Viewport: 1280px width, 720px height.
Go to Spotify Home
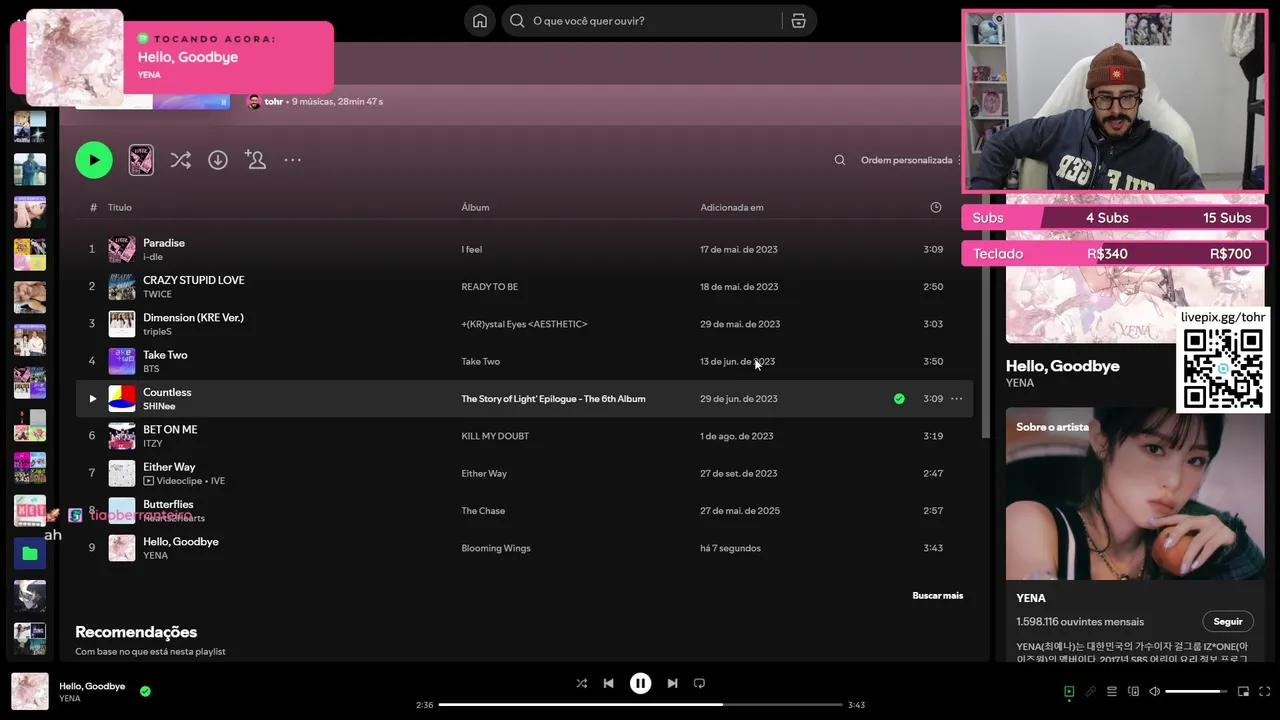480,21
